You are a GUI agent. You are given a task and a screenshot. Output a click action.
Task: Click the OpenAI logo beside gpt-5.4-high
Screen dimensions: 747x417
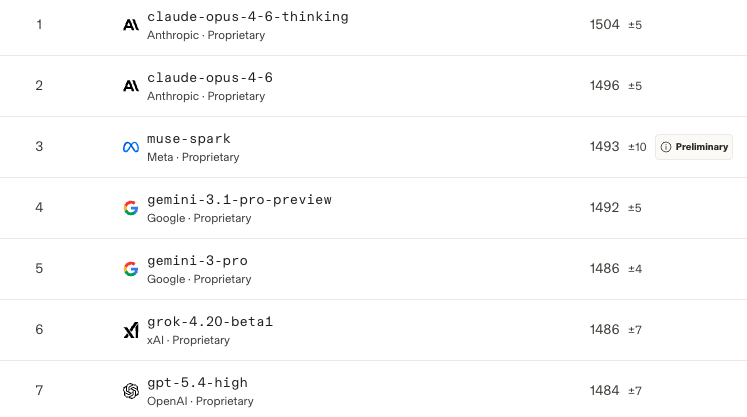[130, 391]
